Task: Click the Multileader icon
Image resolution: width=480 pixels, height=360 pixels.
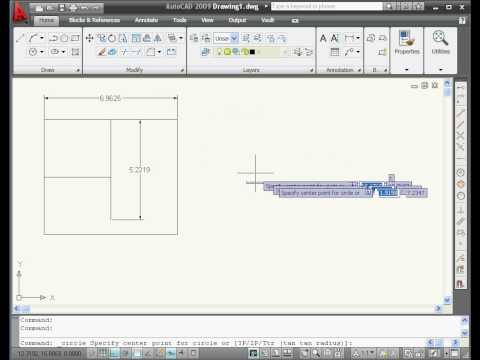Action: [349, 52]
